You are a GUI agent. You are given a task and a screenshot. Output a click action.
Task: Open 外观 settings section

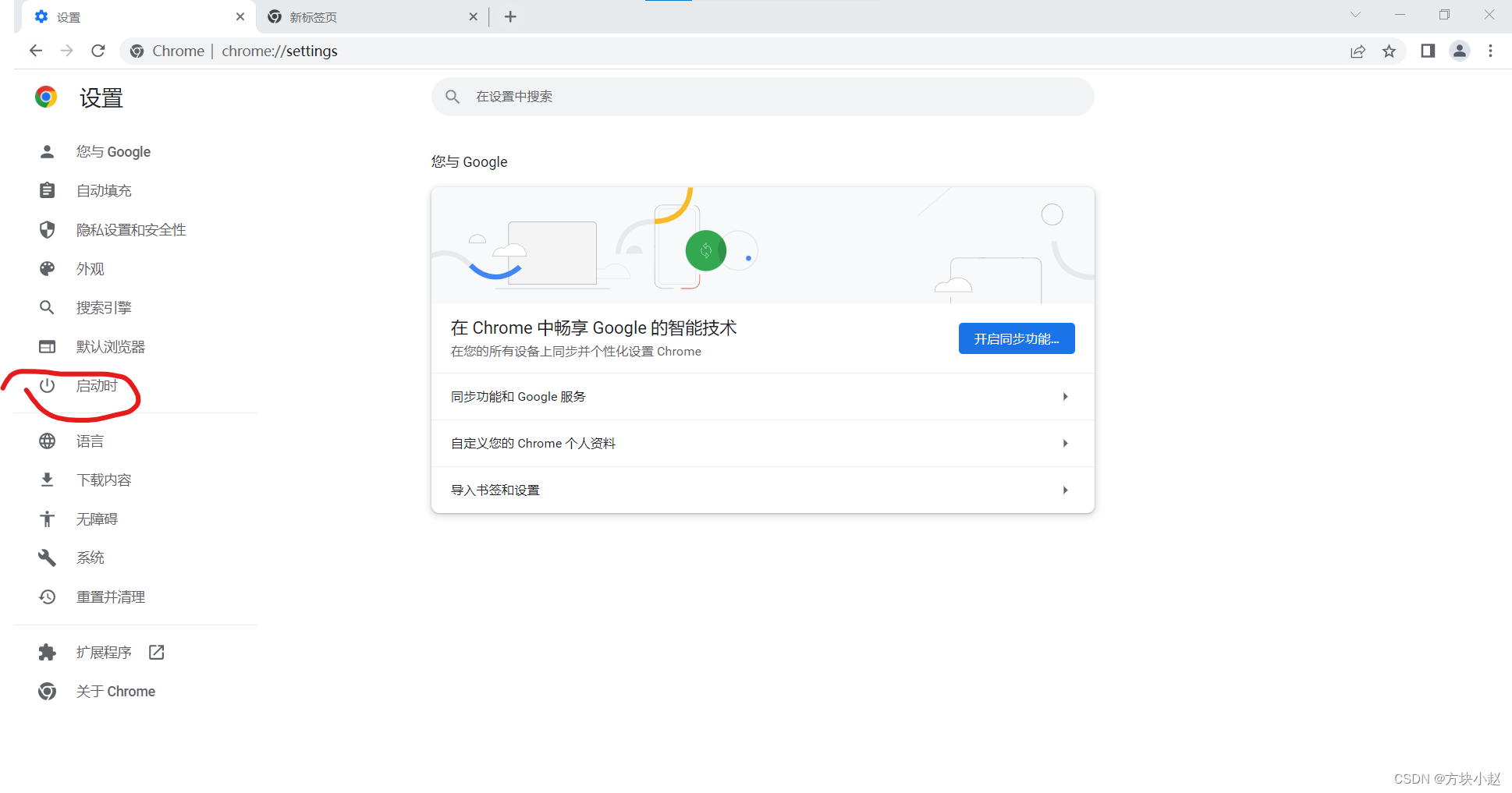click(x=90, y=268)
